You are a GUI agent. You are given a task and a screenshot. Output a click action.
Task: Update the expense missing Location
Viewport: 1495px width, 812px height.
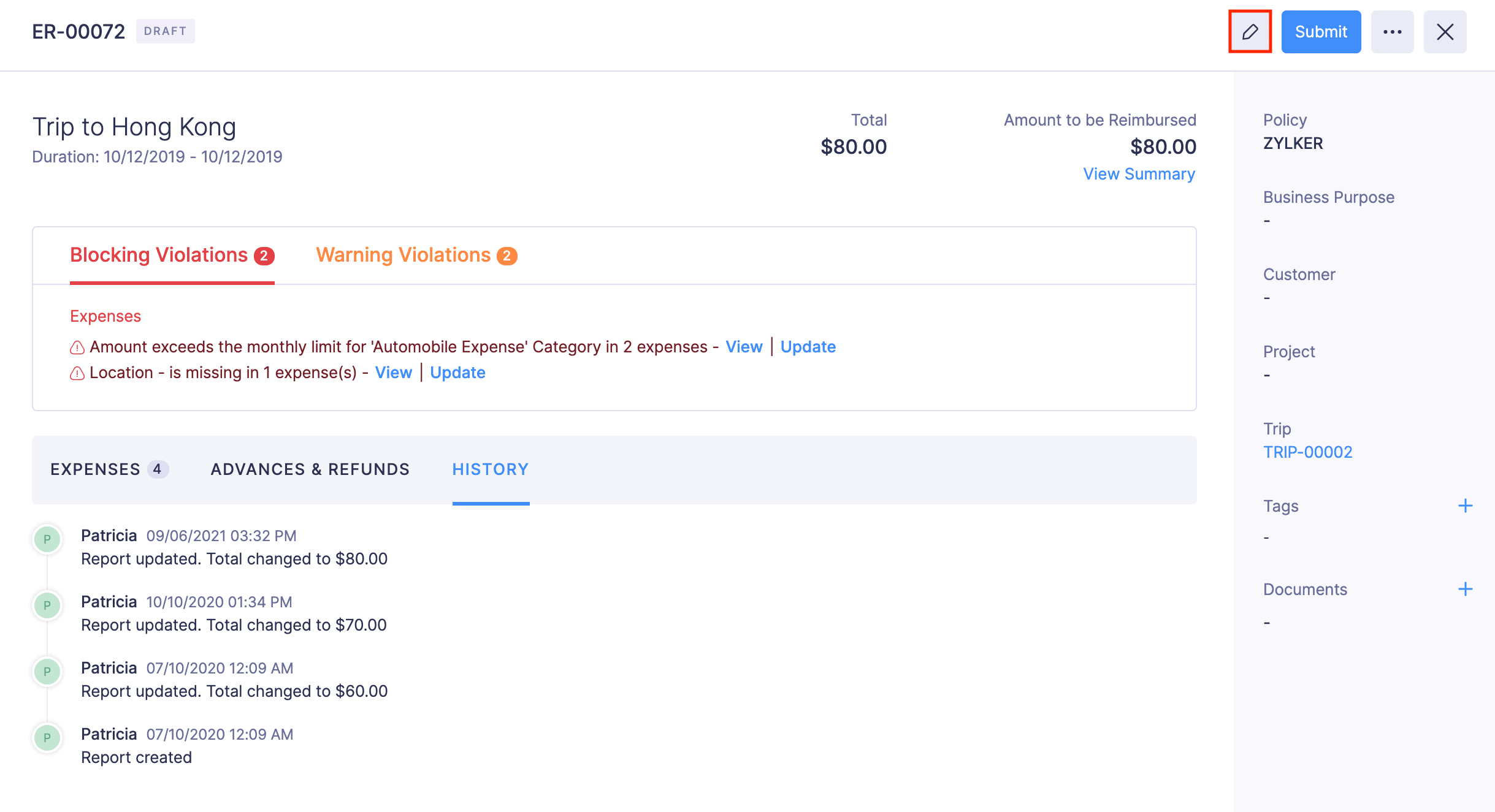457,373
